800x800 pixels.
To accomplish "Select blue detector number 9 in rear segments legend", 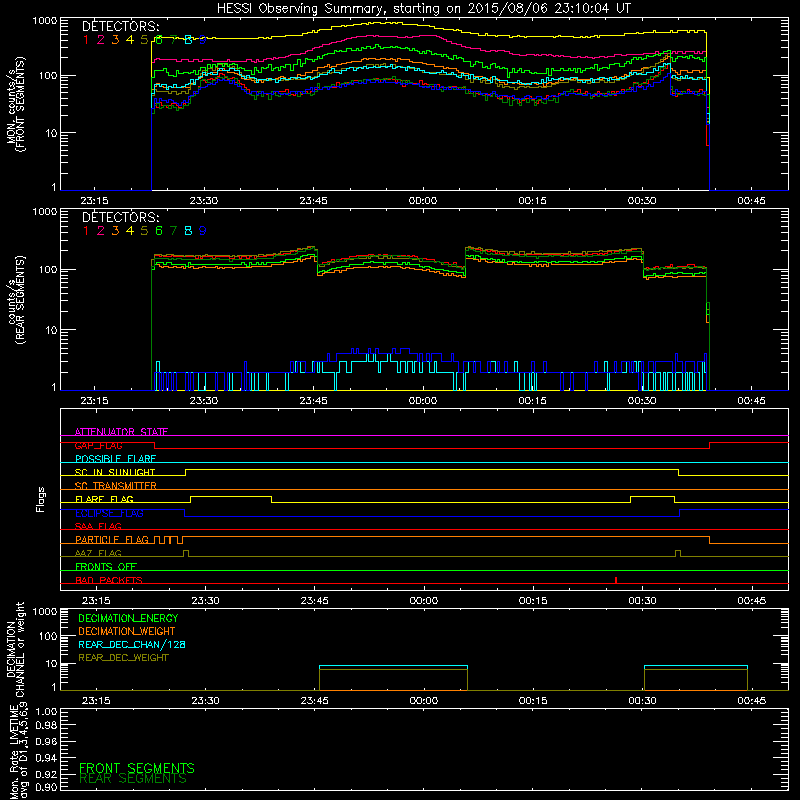I will (x=203, y=231).
